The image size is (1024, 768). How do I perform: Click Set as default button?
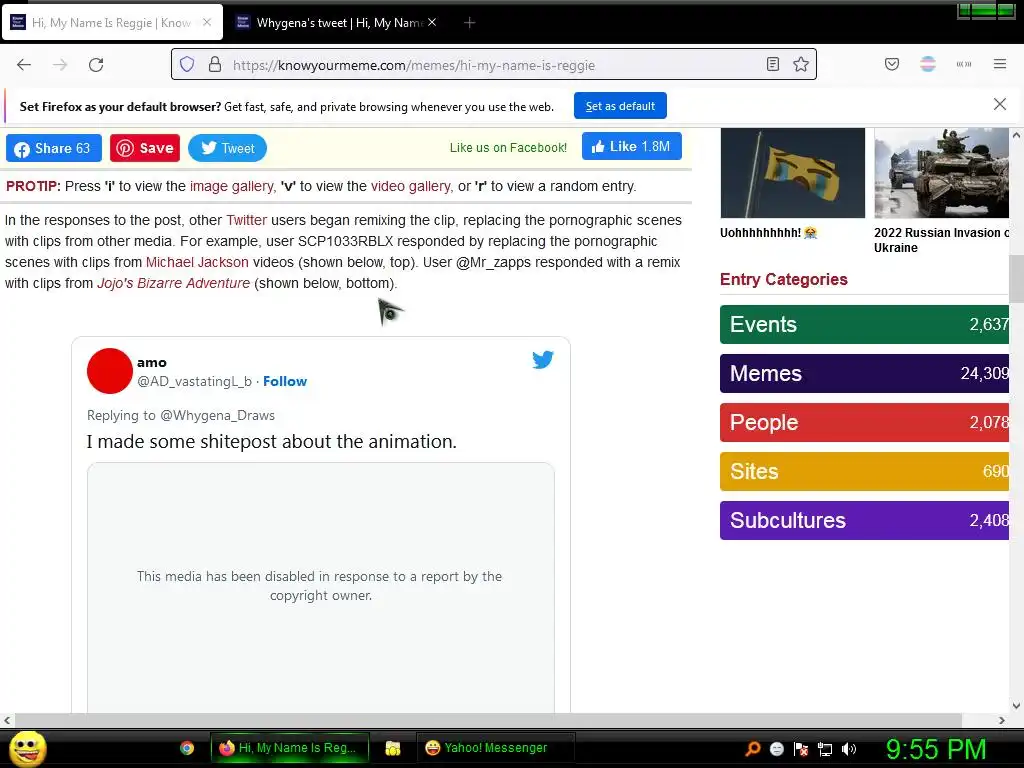pos(620,106)
